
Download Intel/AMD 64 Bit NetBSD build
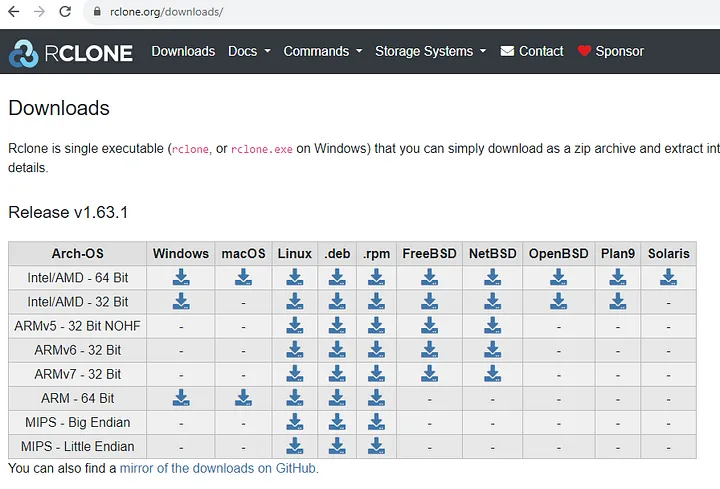(x=493, y=277)
